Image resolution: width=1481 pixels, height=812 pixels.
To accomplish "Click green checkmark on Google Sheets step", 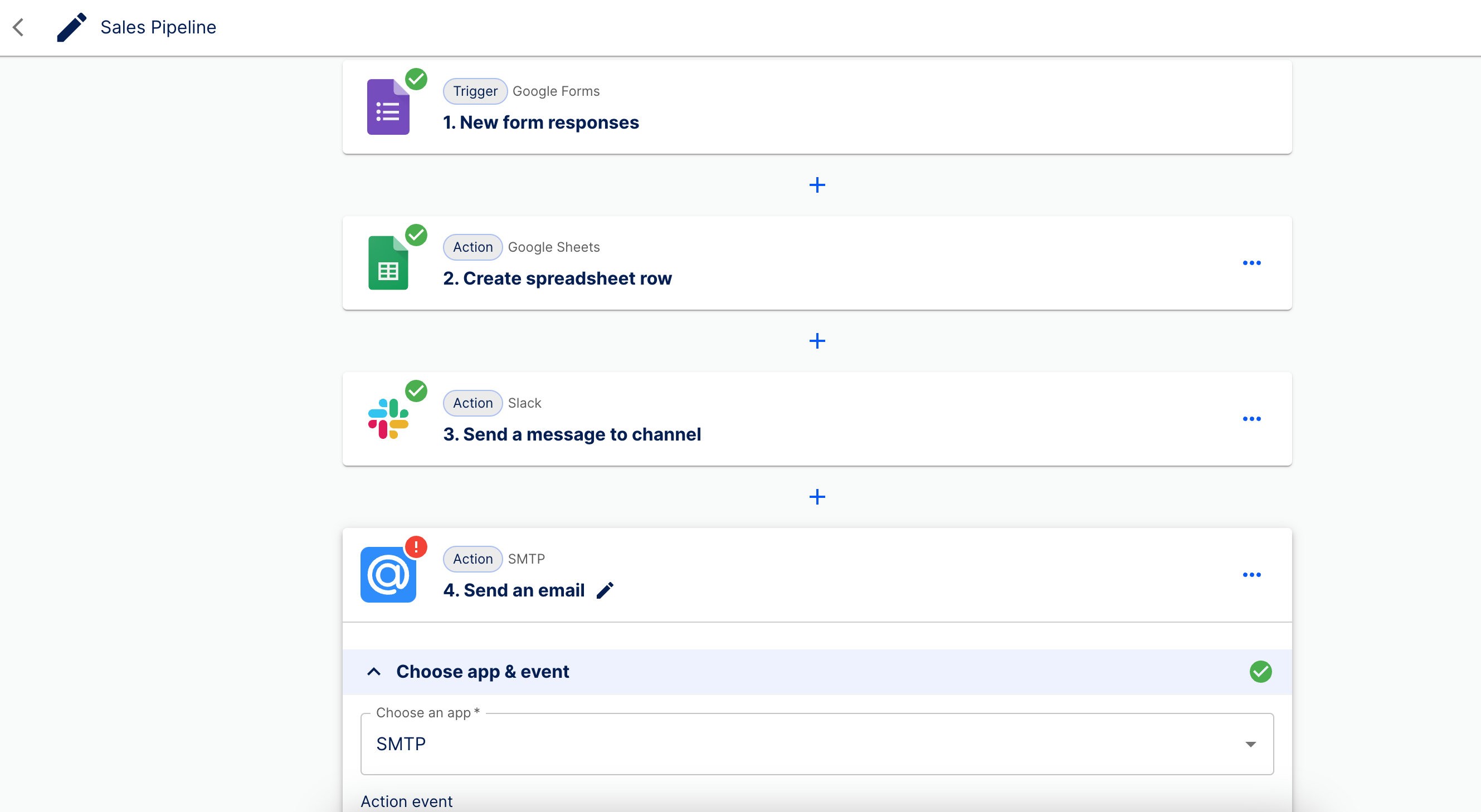I will point(416,234).
